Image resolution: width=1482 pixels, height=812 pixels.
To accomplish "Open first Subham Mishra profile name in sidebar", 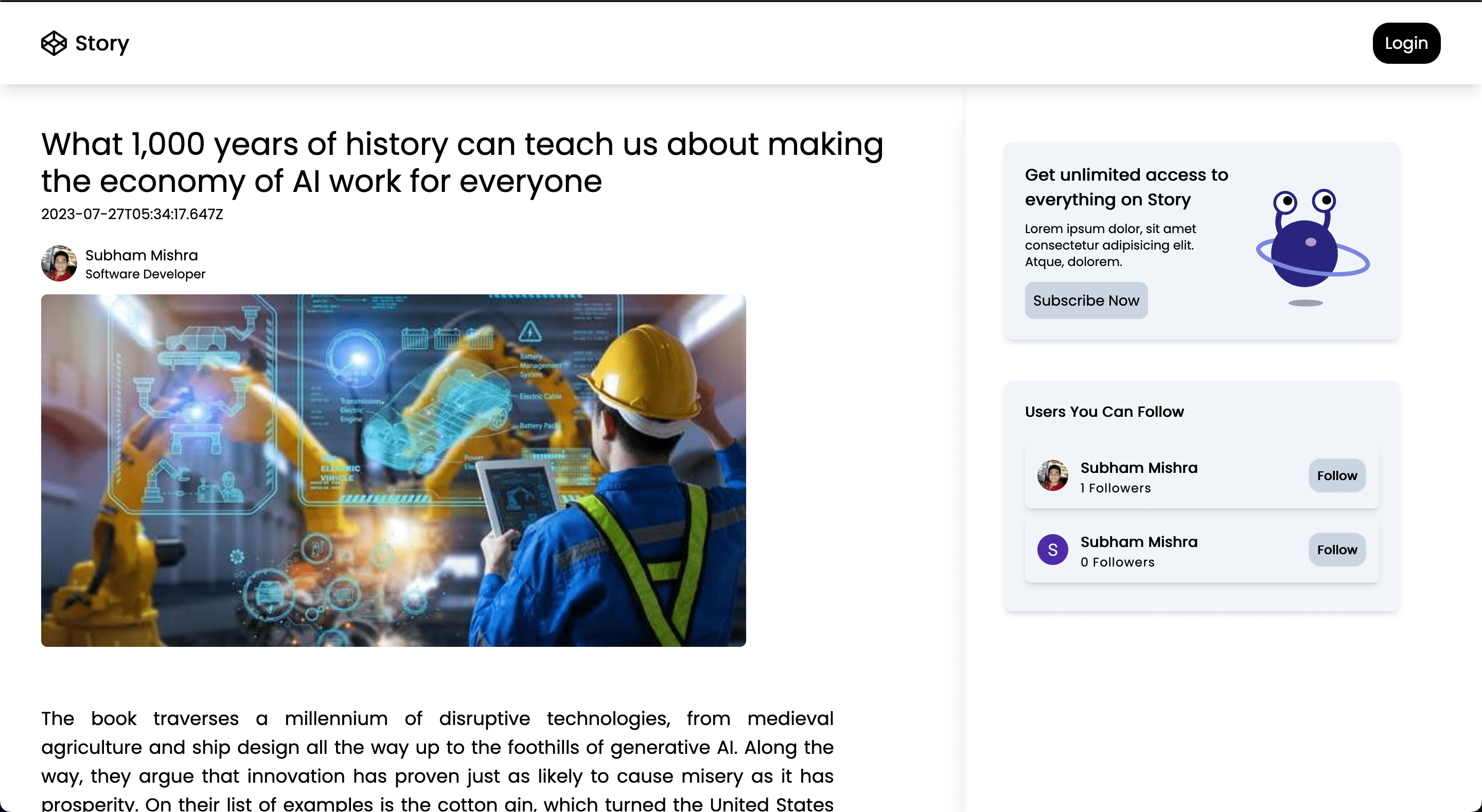I will click(1139, 467).
